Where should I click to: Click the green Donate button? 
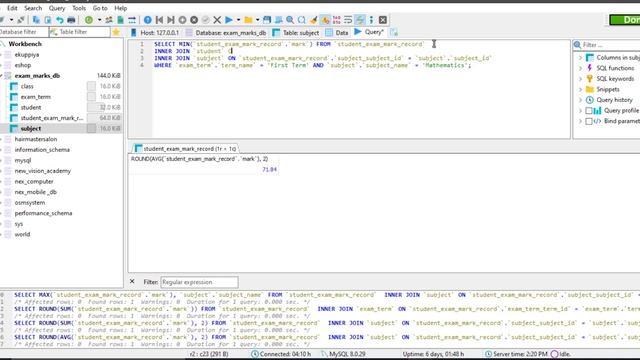coord(624,20)
